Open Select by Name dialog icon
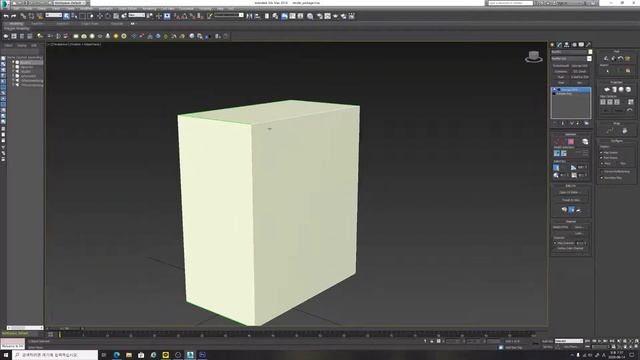The image size is (640, 360). pyautogui.click(x=74, y=16)
